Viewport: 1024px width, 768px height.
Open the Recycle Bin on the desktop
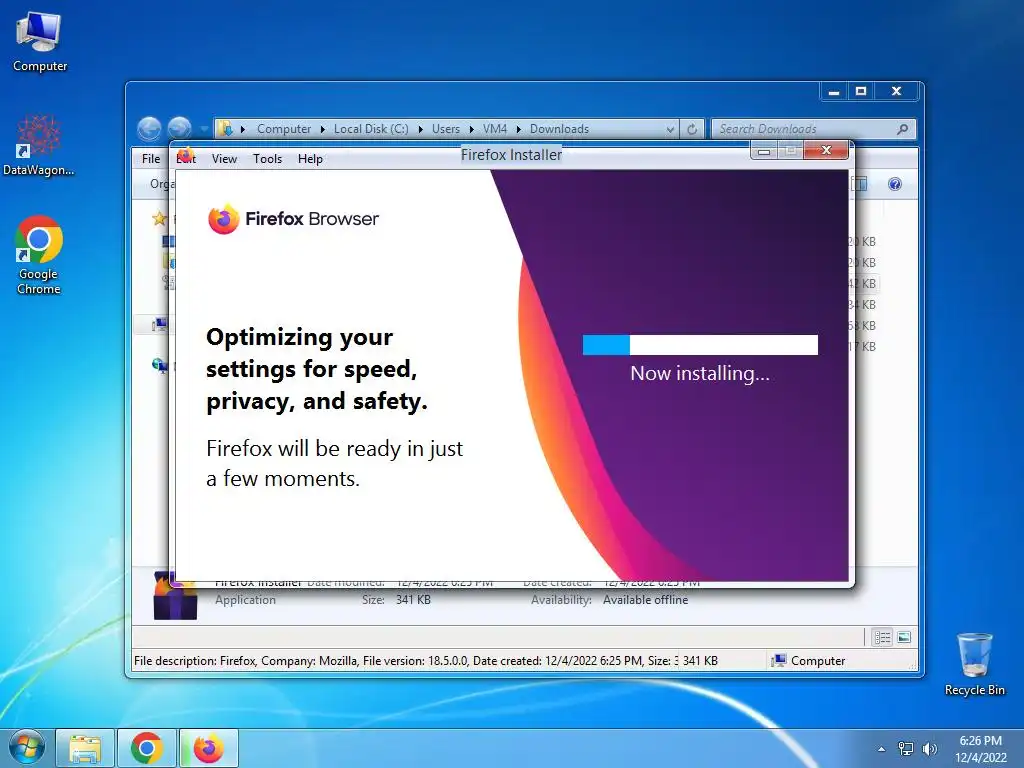(974, 664)
